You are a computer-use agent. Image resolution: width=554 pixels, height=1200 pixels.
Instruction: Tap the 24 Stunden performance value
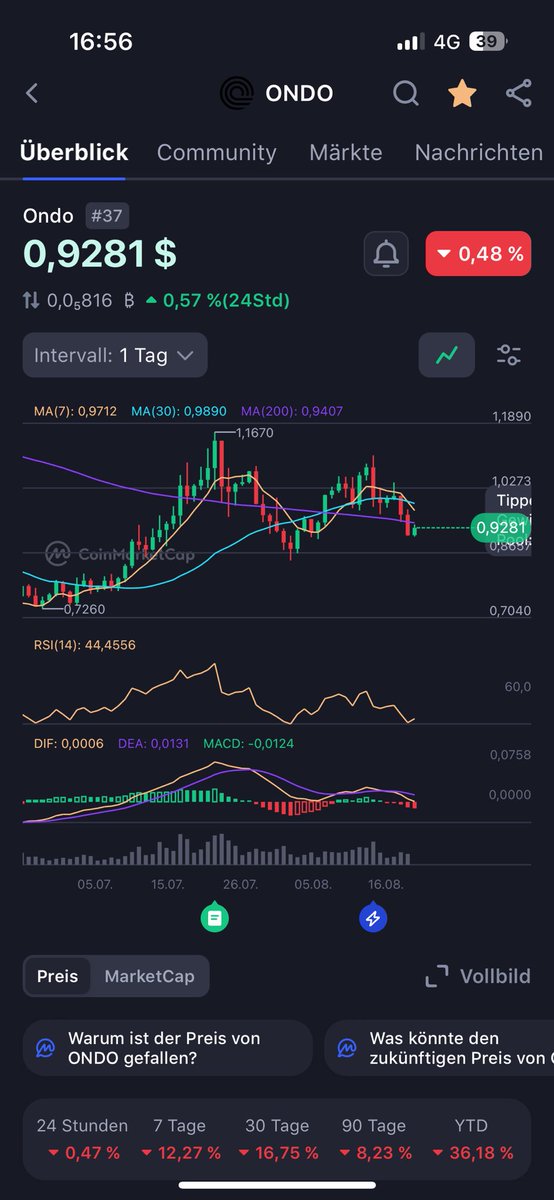click(x=82, y=1153)
